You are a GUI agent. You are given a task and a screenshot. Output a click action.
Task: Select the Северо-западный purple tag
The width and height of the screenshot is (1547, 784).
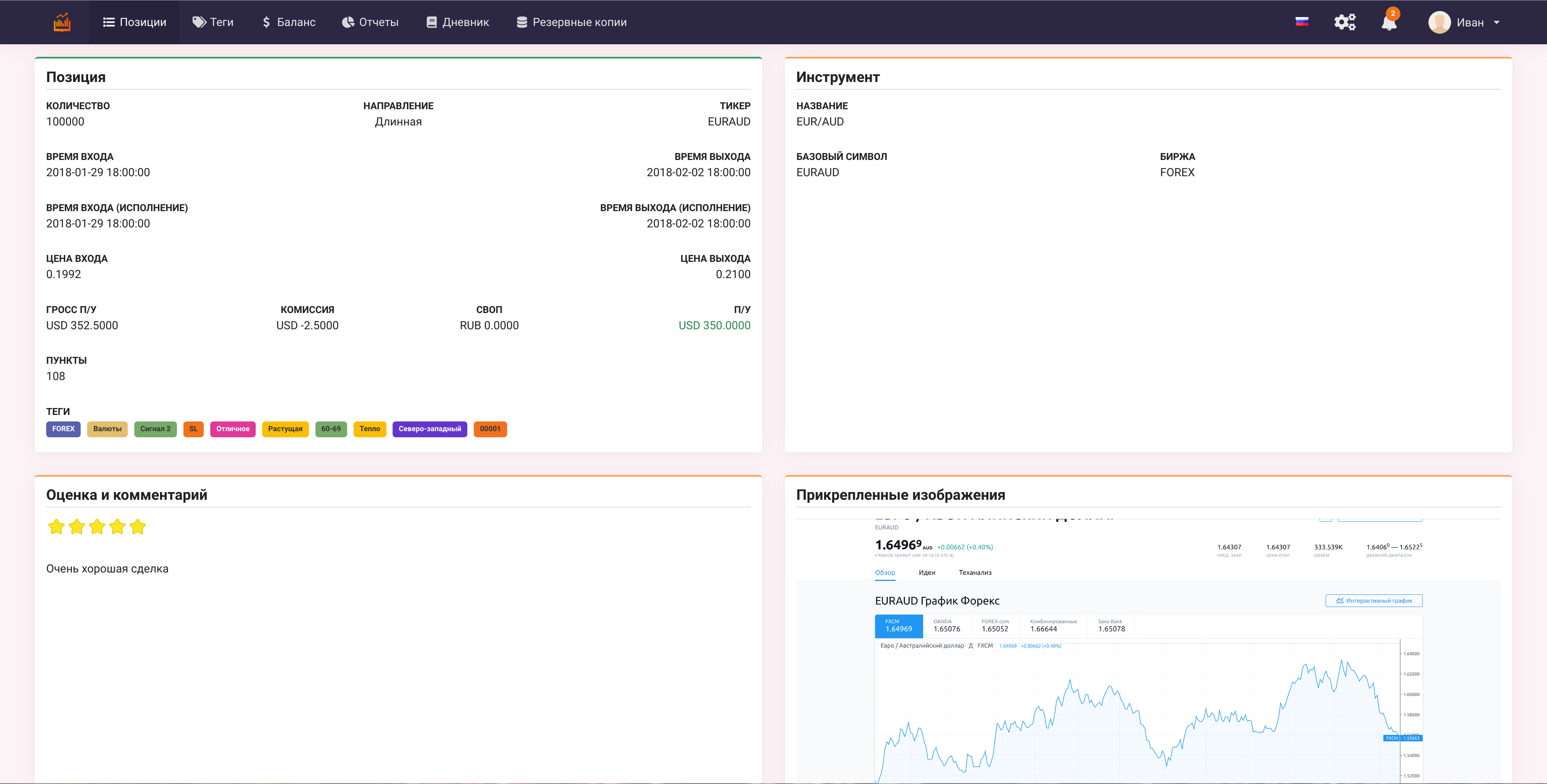point(429,429)
